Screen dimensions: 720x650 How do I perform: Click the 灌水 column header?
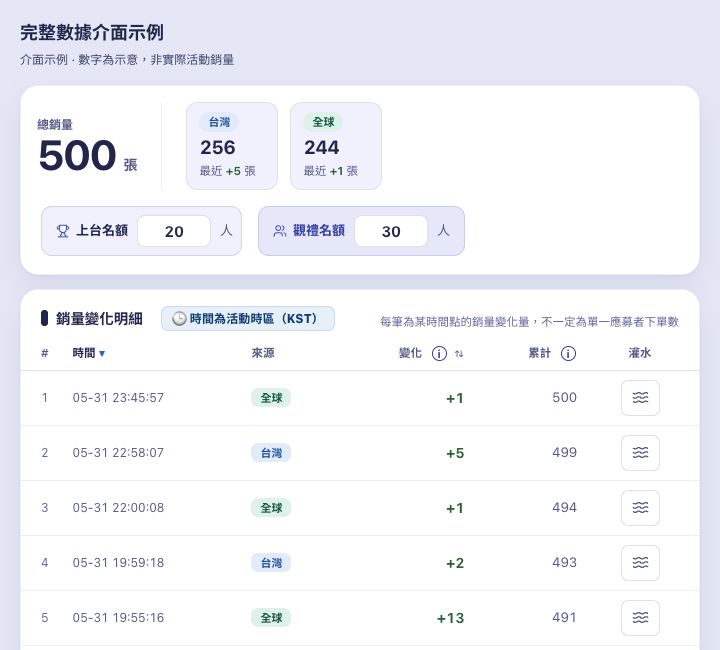pyautogui.click(x=640, y=353)
